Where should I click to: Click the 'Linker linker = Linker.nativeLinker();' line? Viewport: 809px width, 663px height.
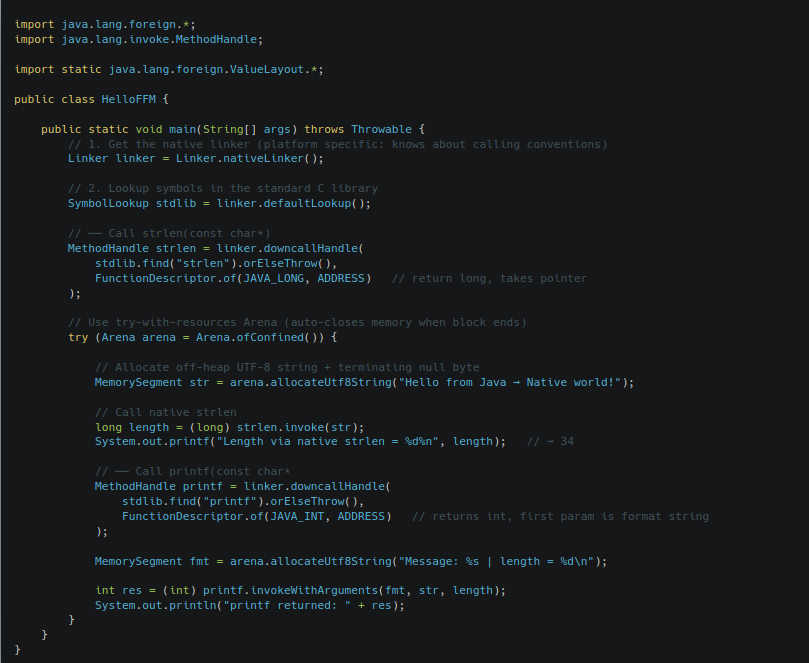coord(196,159)
